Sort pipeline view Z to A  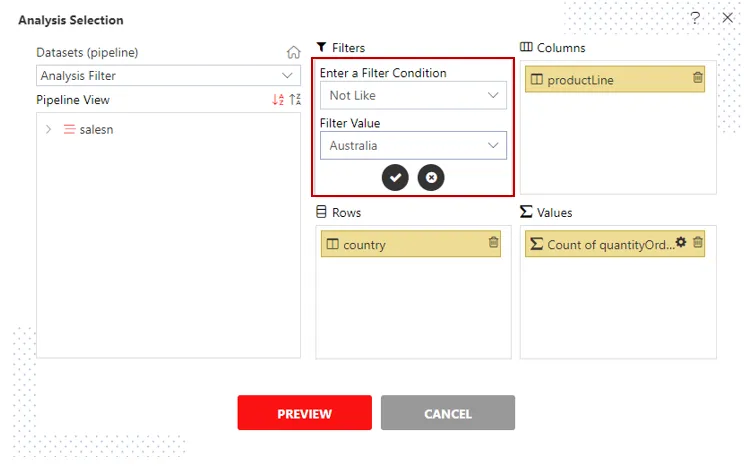[x=295, y=99]
